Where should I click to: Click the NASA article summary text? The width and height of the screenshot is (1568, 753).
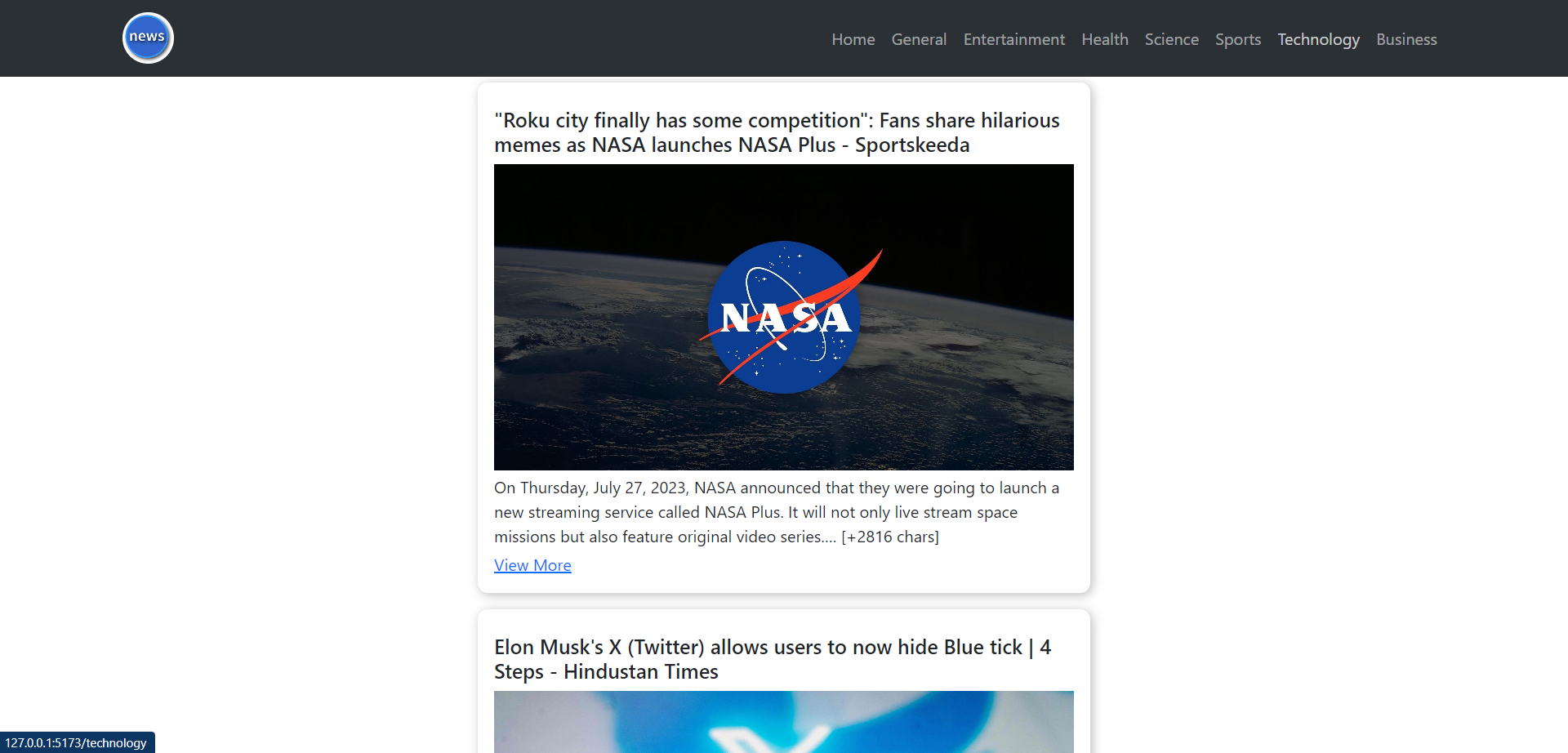click(x=776, y=511)
